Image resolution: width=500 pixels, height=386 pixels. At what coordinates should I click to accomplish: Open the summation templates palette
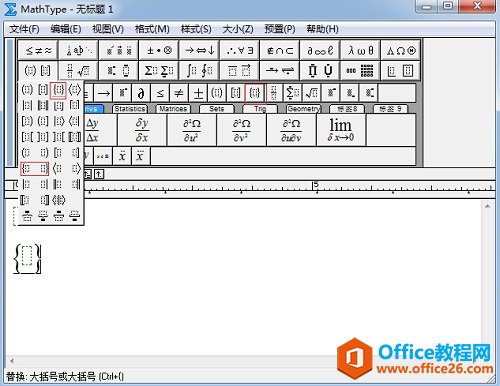(x=159, y=70)
